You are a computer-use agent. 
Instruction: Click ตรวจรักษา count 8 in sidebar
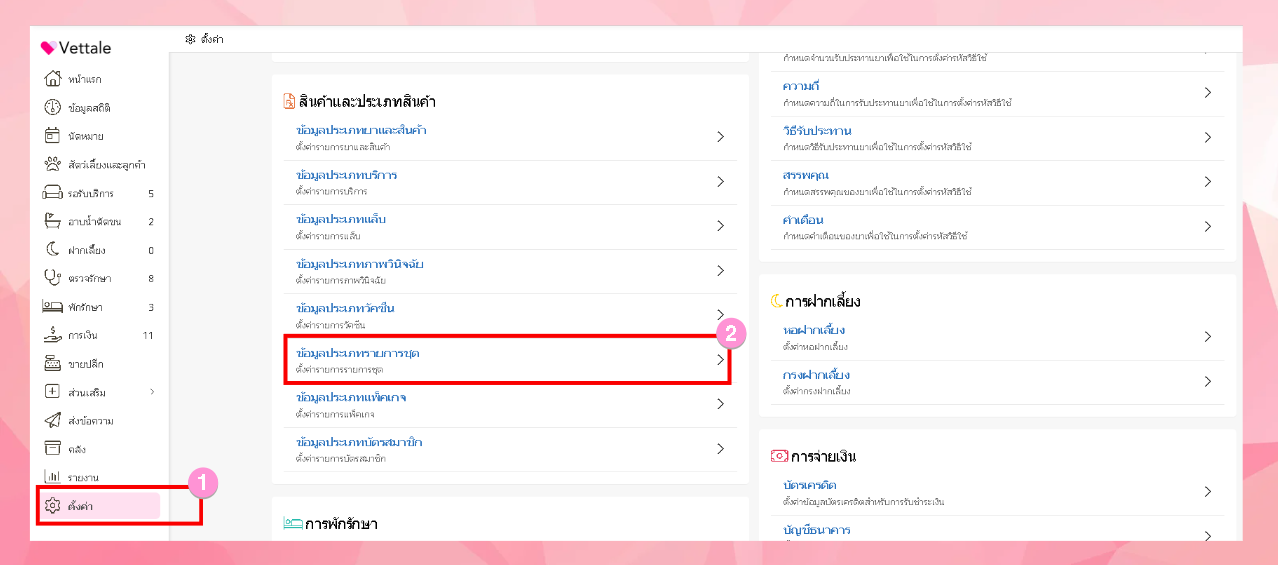click(x=151, y=279)
